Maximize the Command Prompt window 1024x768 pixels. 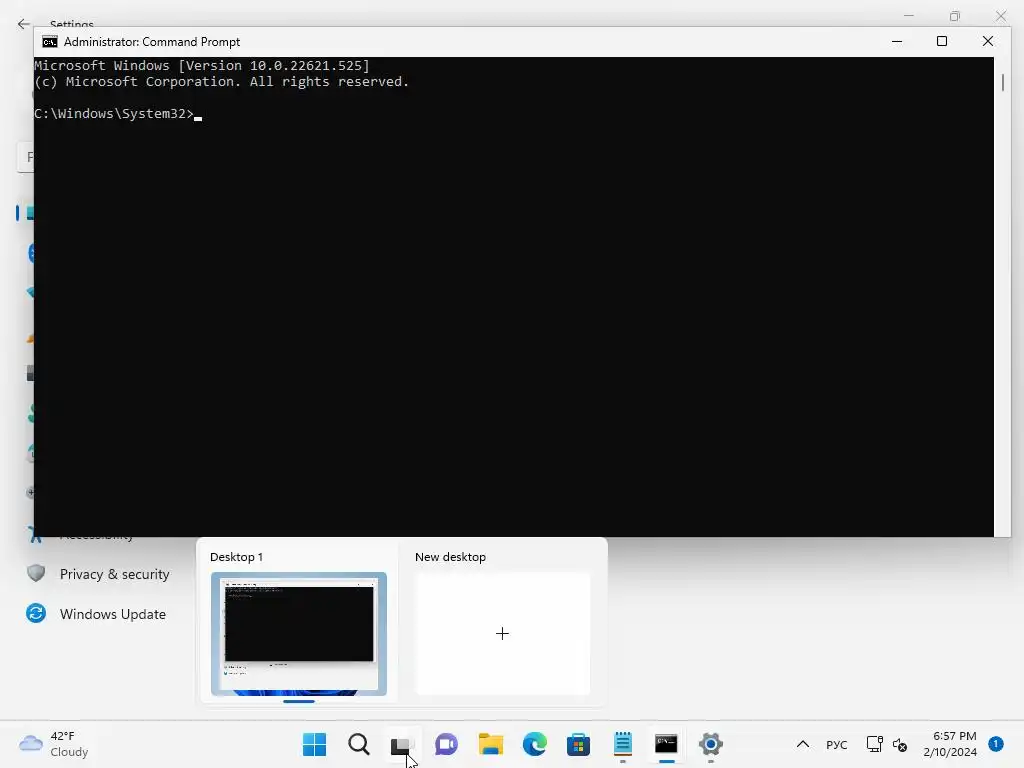click(942, 41)
